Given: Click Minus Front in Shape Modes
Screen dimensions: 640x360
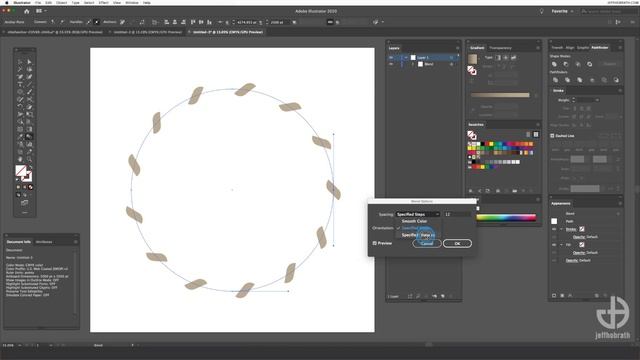Looking at the screenshot, I should click(x=566, y=64).
